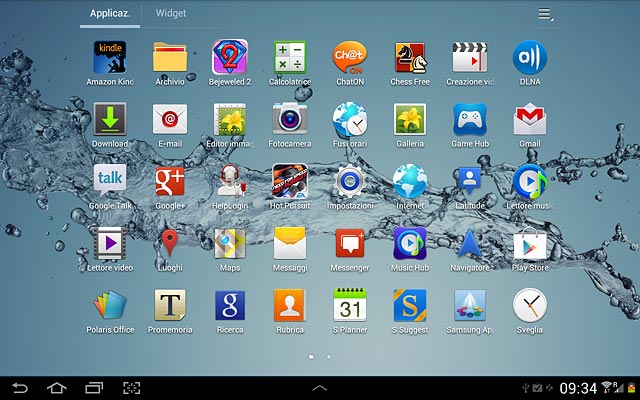Viewport: 640px width, 400px height.
Task: Open the Navigatore navigation app
Action: 470,249
